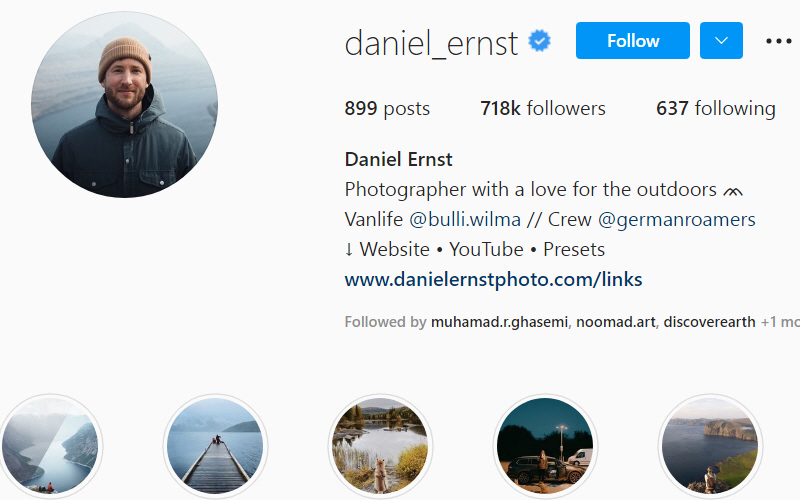800x500 pixels.
Task: Open the night parking lot highlight
Action: click(x=545, y=446)
